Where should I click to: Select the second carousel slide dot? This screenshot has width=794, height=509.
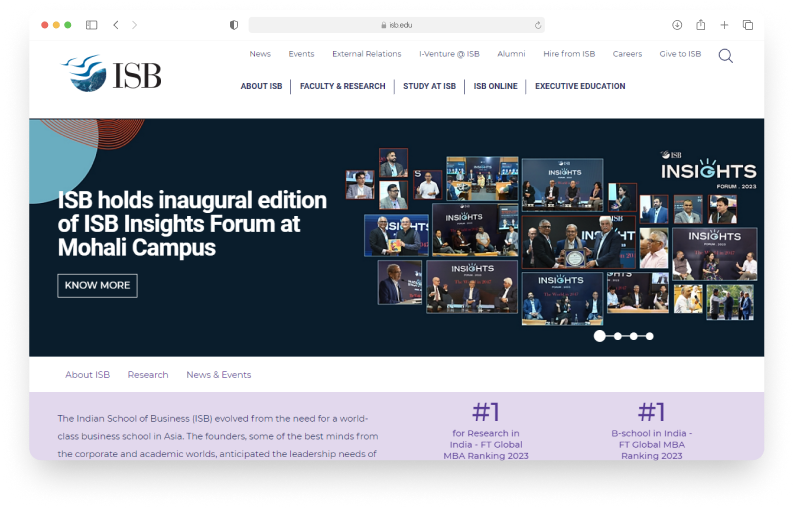click(x=617, y=336)
